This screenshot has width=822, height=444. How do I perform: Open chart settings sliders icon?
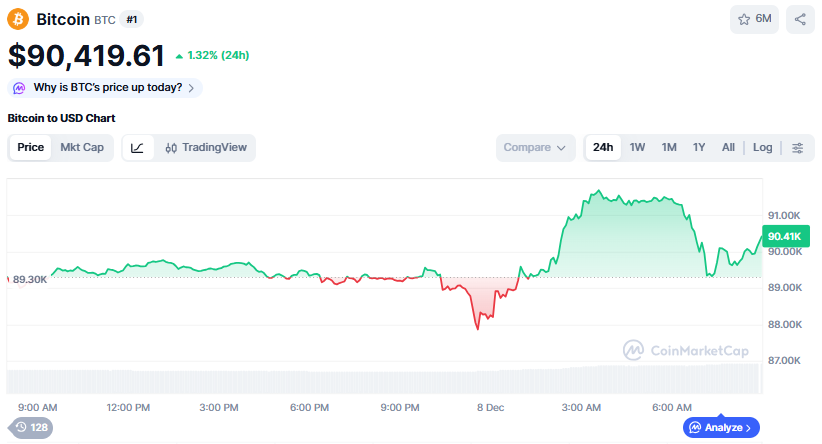tap(797, 148)
